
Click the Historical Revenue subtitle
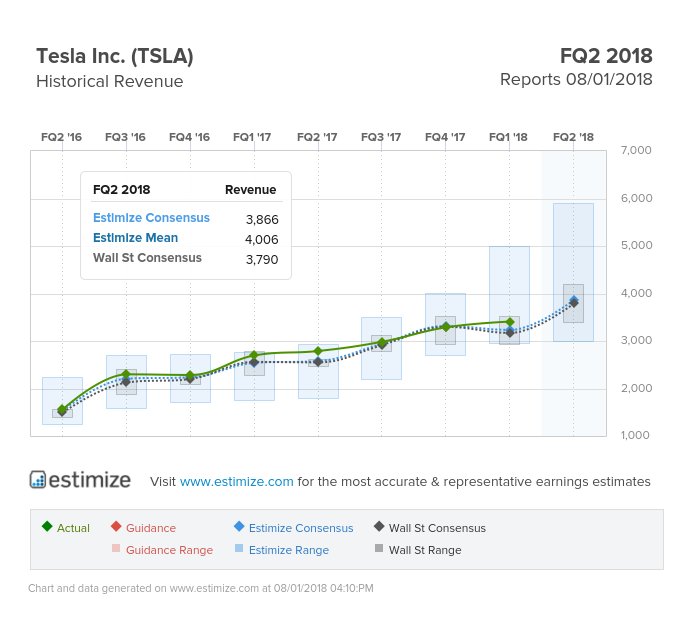click(110, 81)
